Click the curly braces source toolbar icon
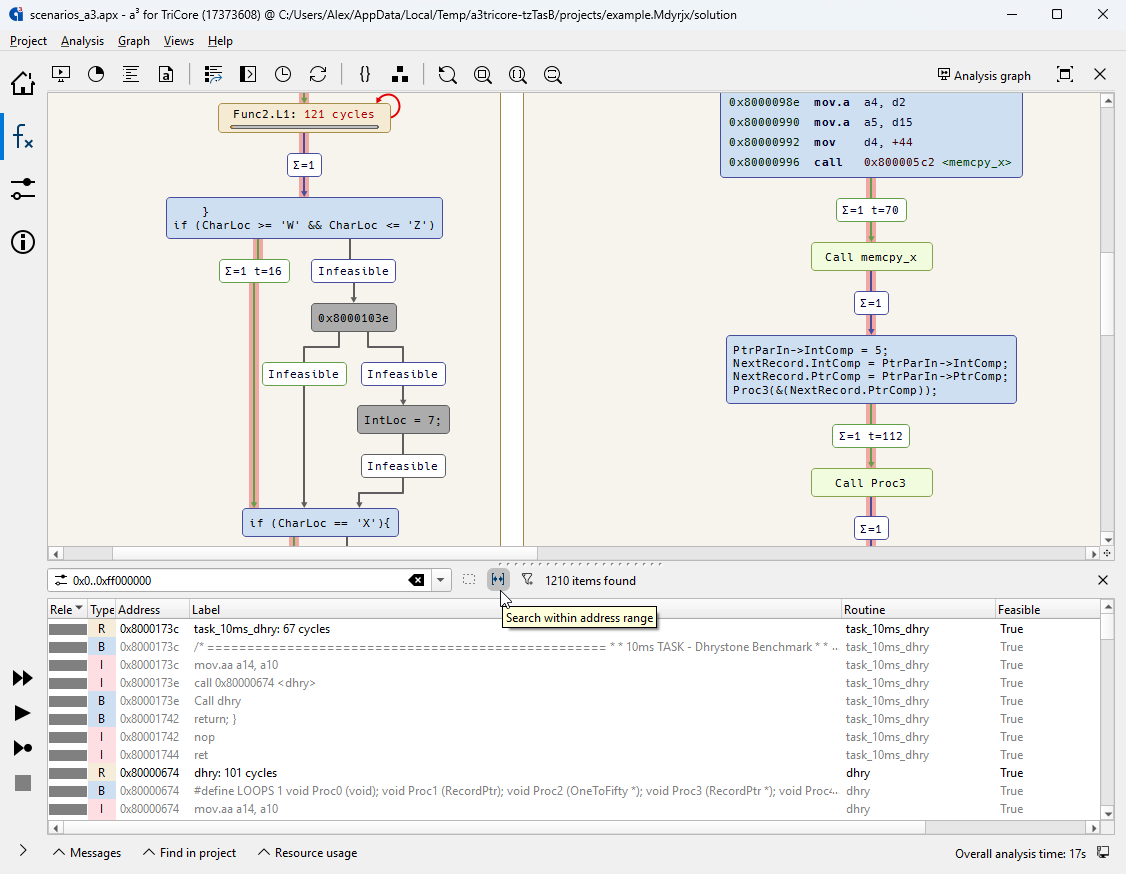The image size is (1126, 874). (x=365, y=74)
